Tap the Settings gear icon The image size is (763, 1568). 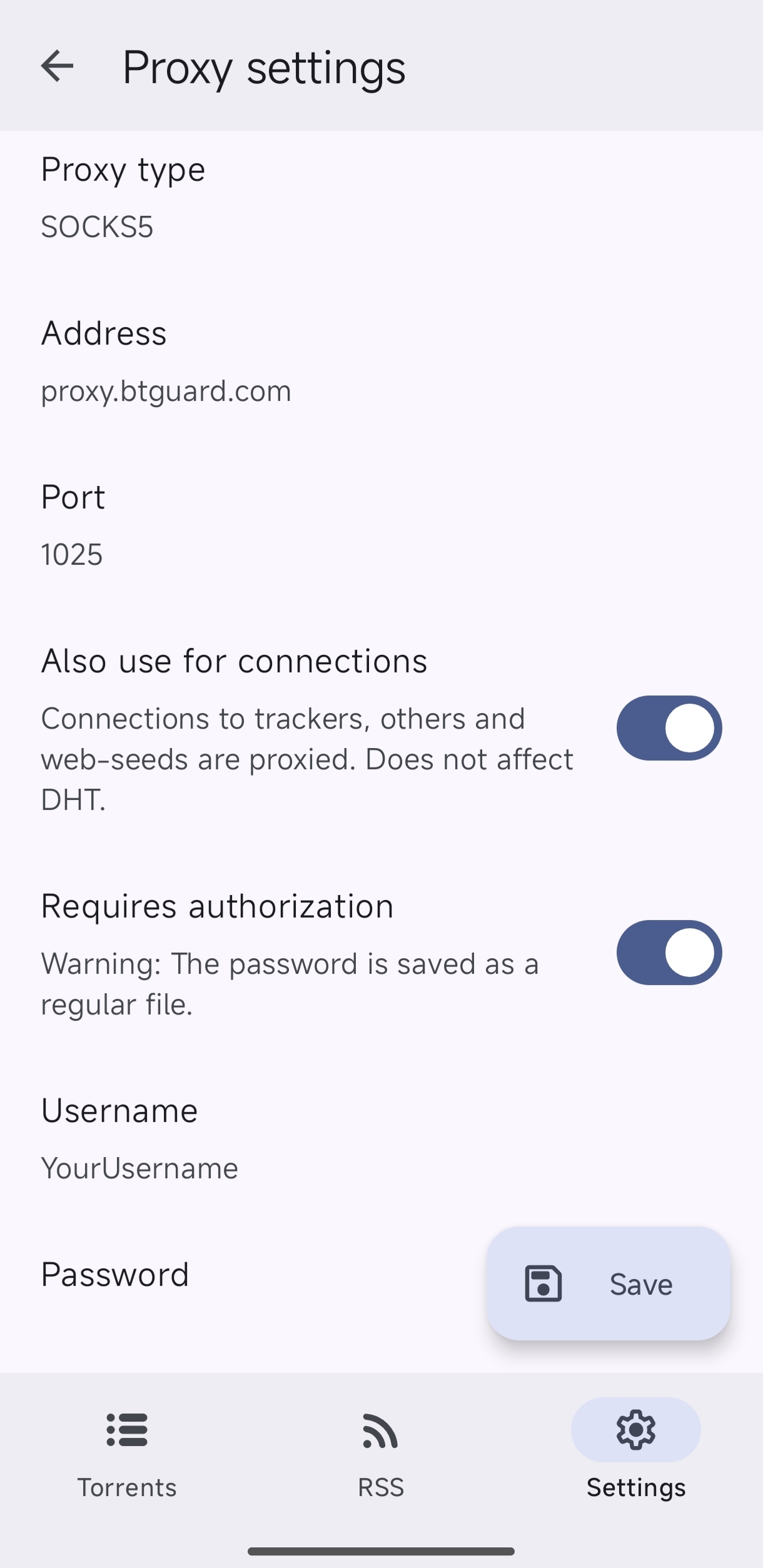(x=635, y=1430)
